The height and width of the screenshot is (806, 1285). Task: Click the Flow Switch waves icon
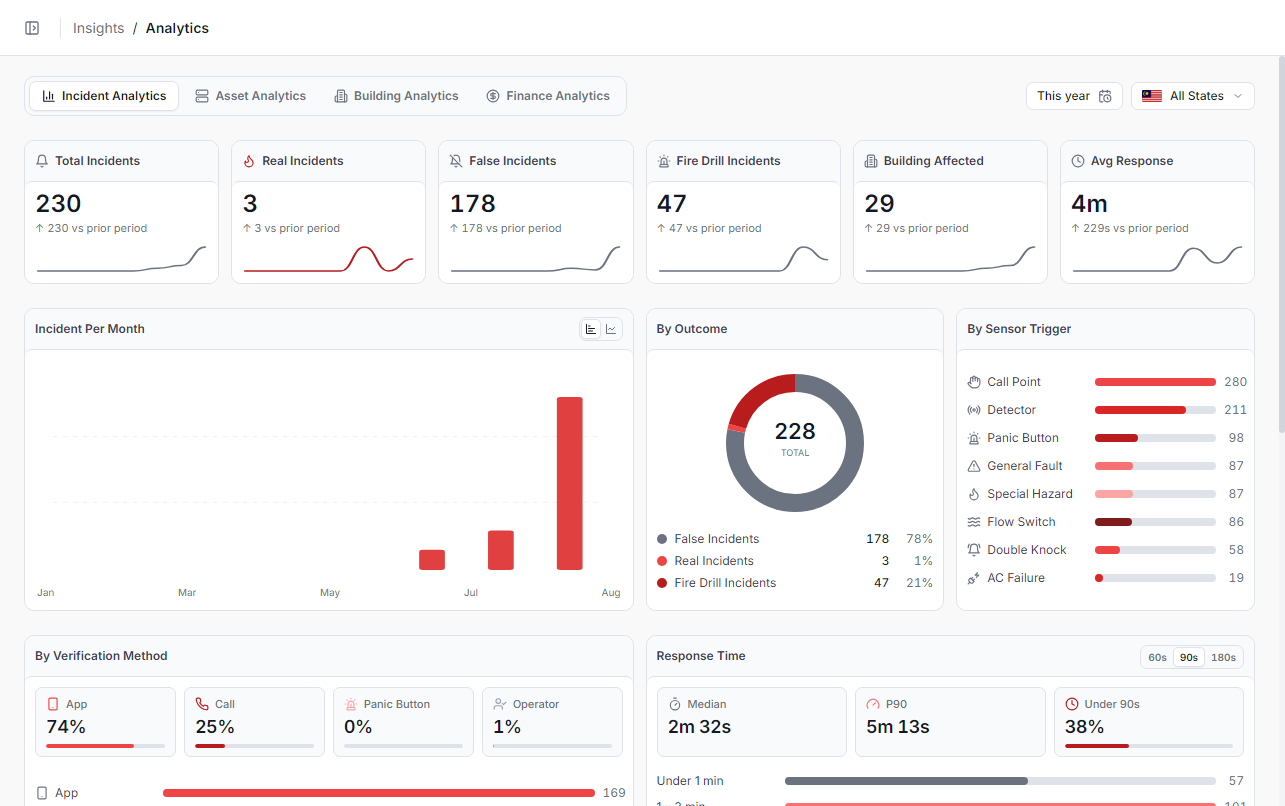point(974,522)
